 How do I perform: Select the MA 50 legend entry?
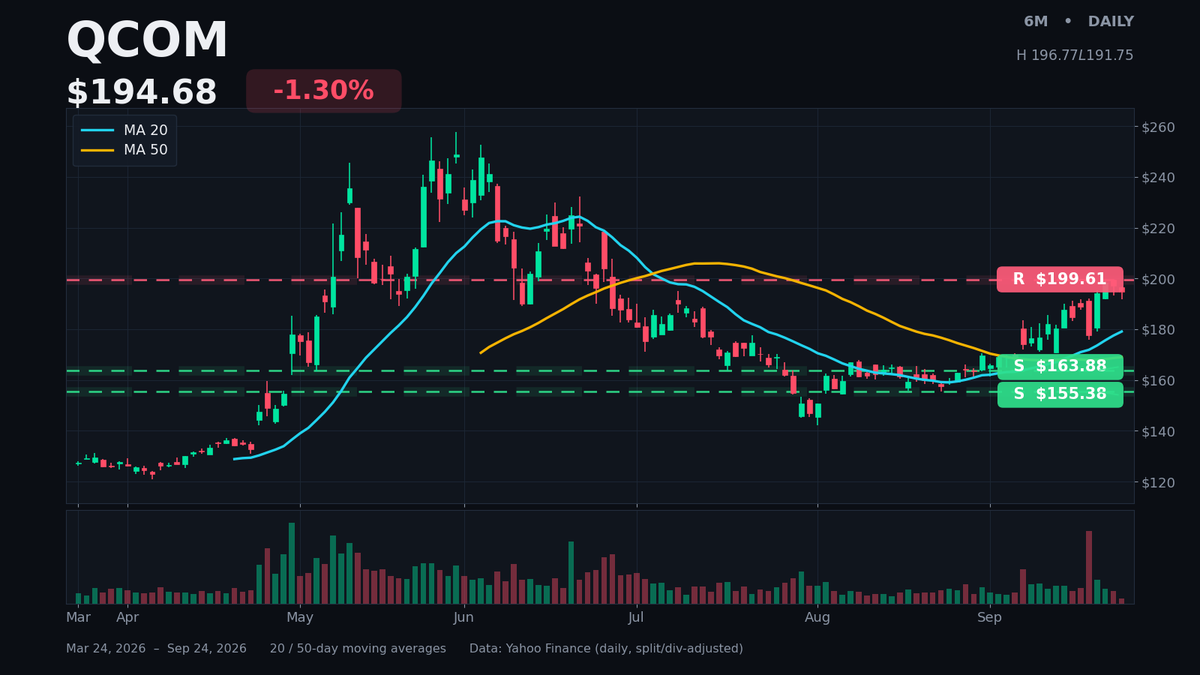(125, 150)
